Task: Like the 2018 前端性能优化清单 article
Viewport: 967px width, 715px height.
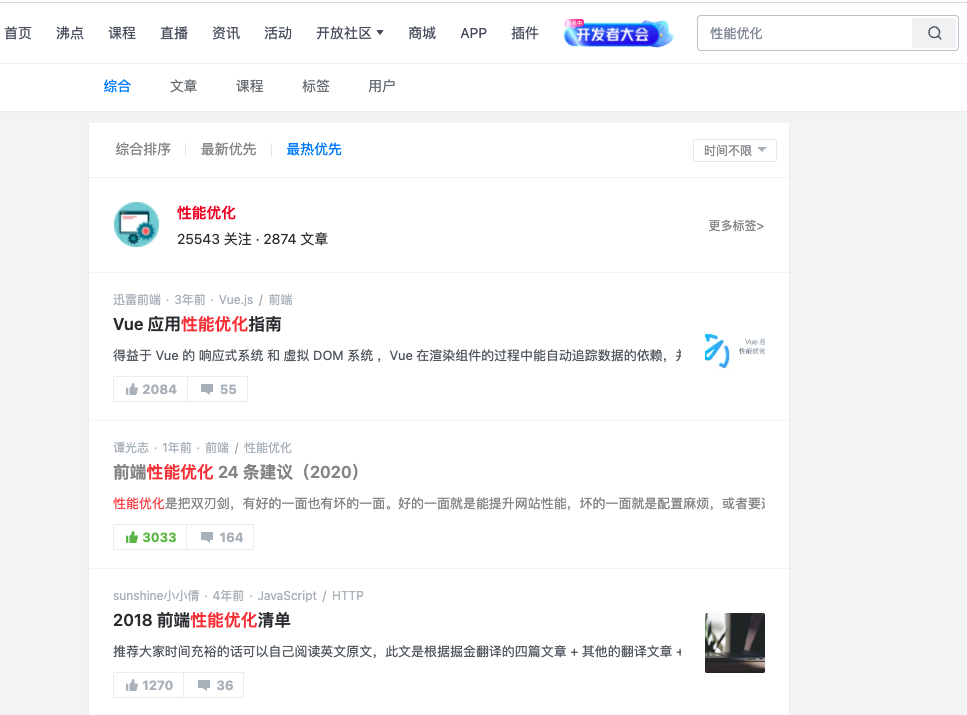Action: (x=149, y=685)
